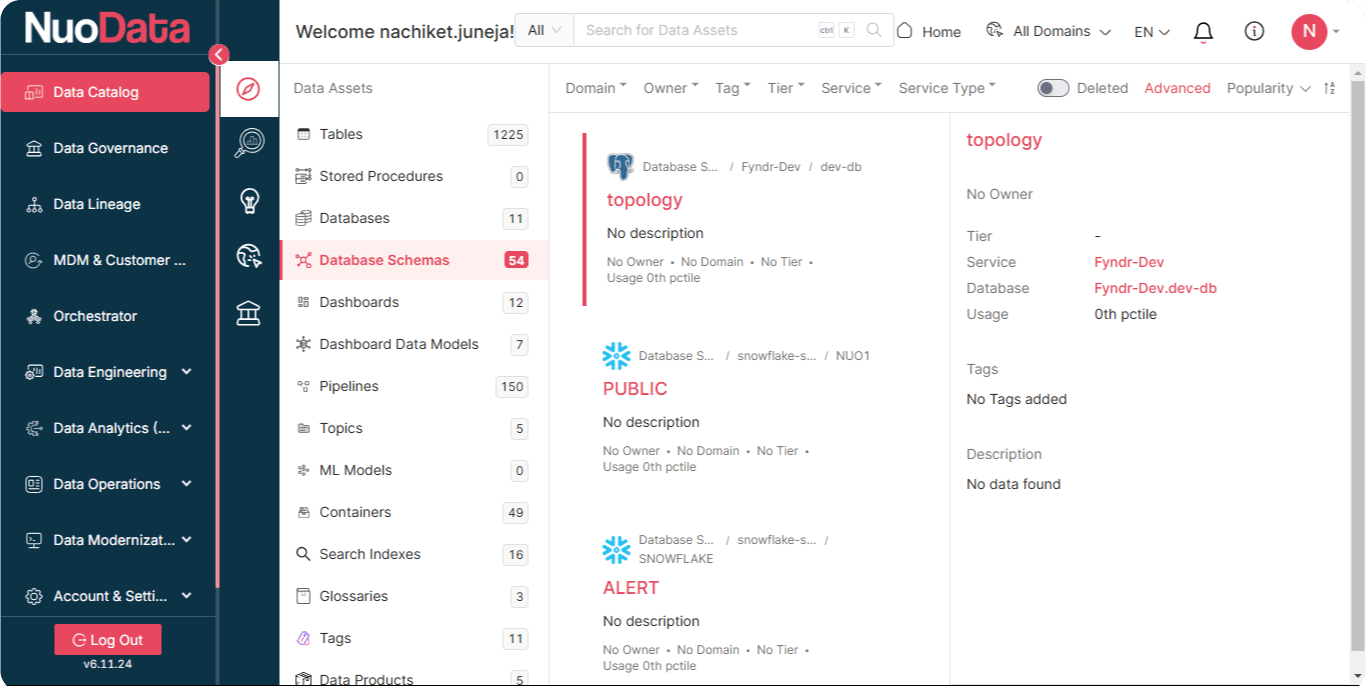Open the search scope All dropdown

point(545,30)
